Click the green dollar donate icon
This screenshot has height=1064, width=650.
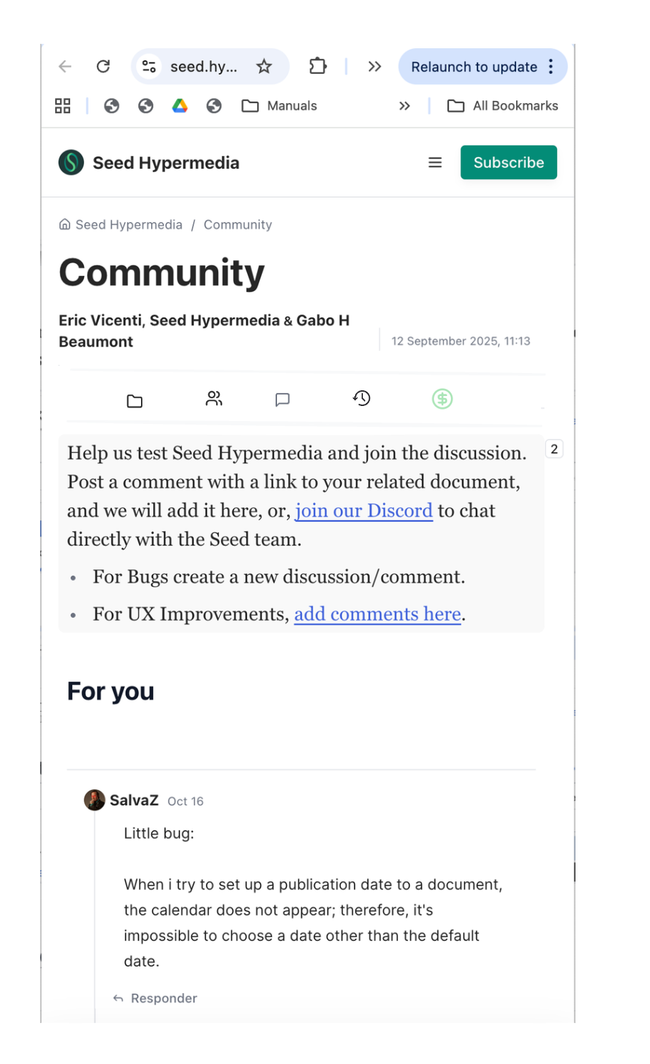pyautogui.click(x=442, y=399)
